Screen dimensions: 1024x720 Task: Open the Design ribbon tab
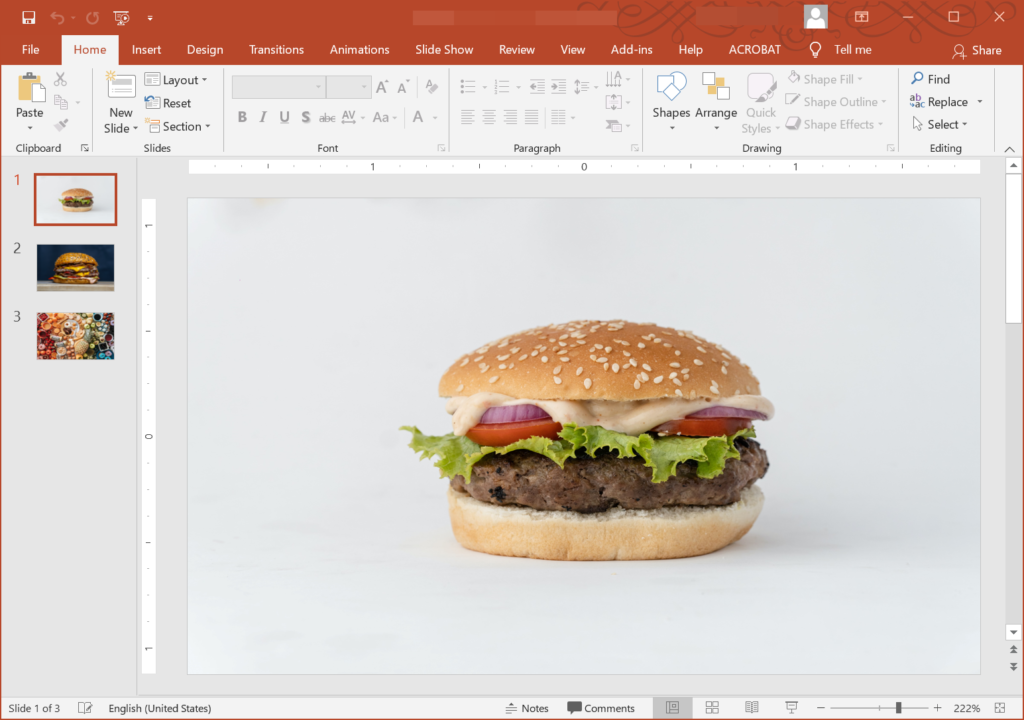pyautogui.click(x=205, y=50)
